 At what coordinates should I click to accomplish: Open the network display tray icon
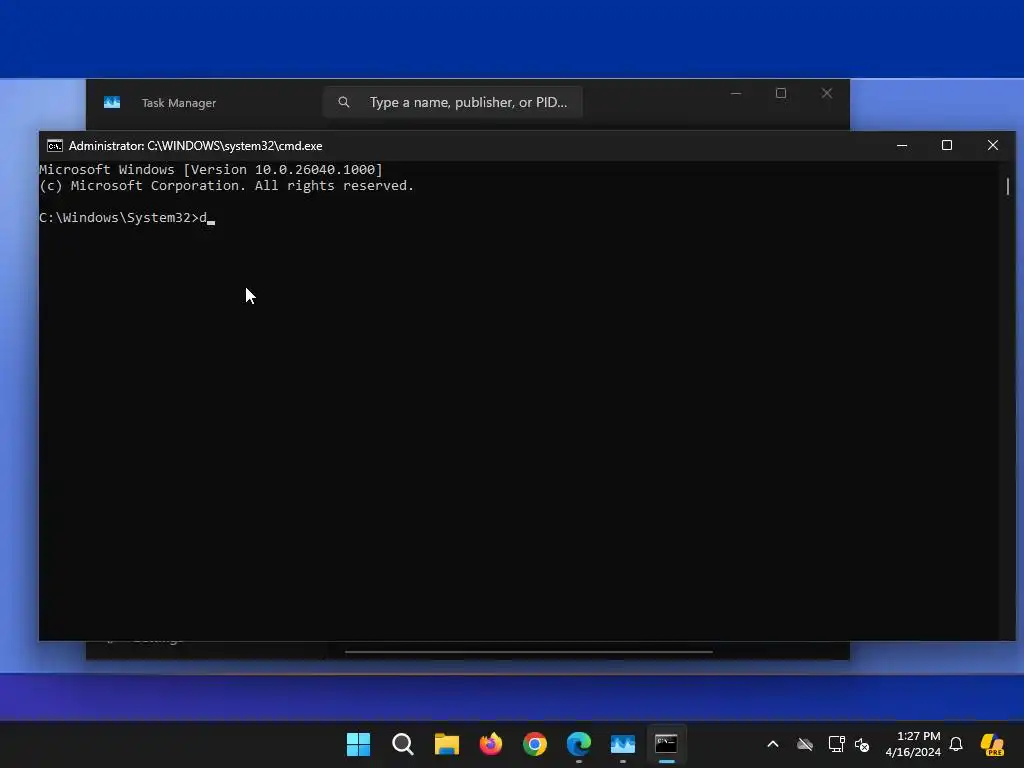tap(836, 744)
